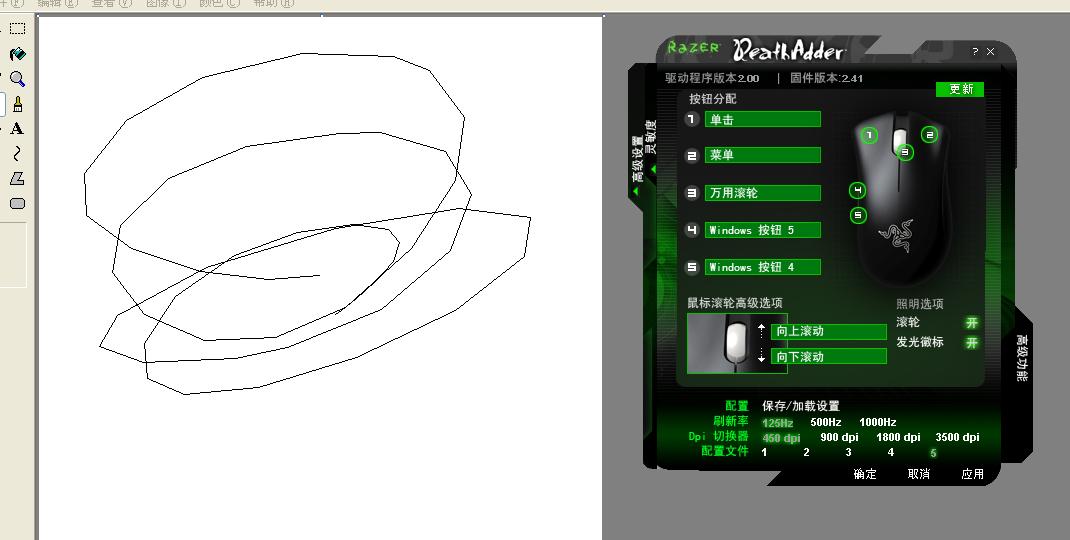The image size is (1070, 540).
Task: Toggle the 发光徽标 glowing logo lighting switch
Action: click(972, 343)
